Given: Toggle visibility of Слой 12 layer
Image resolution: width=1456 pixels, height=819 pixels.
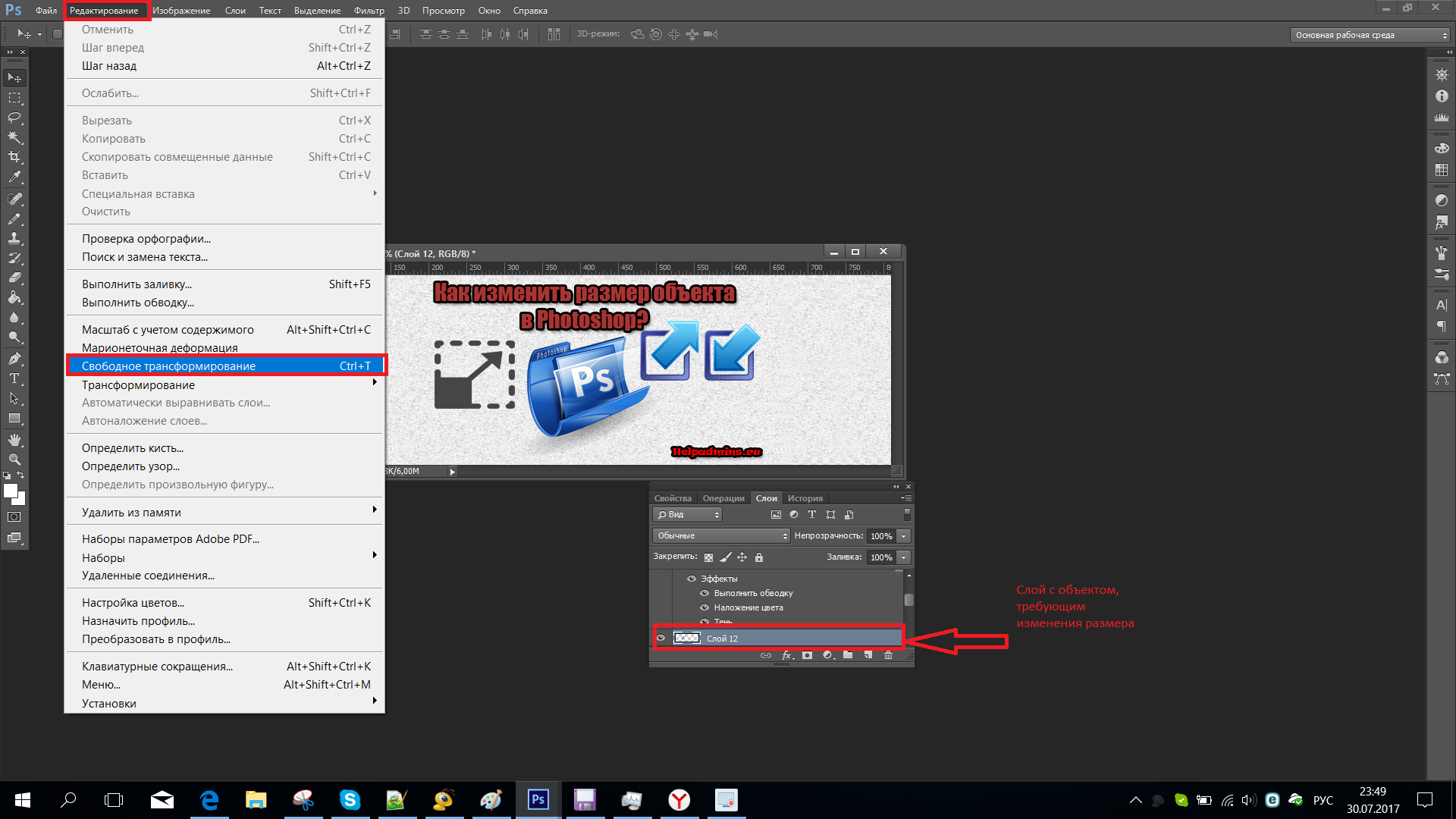Looking at the screenshot, I should [660, 638].
